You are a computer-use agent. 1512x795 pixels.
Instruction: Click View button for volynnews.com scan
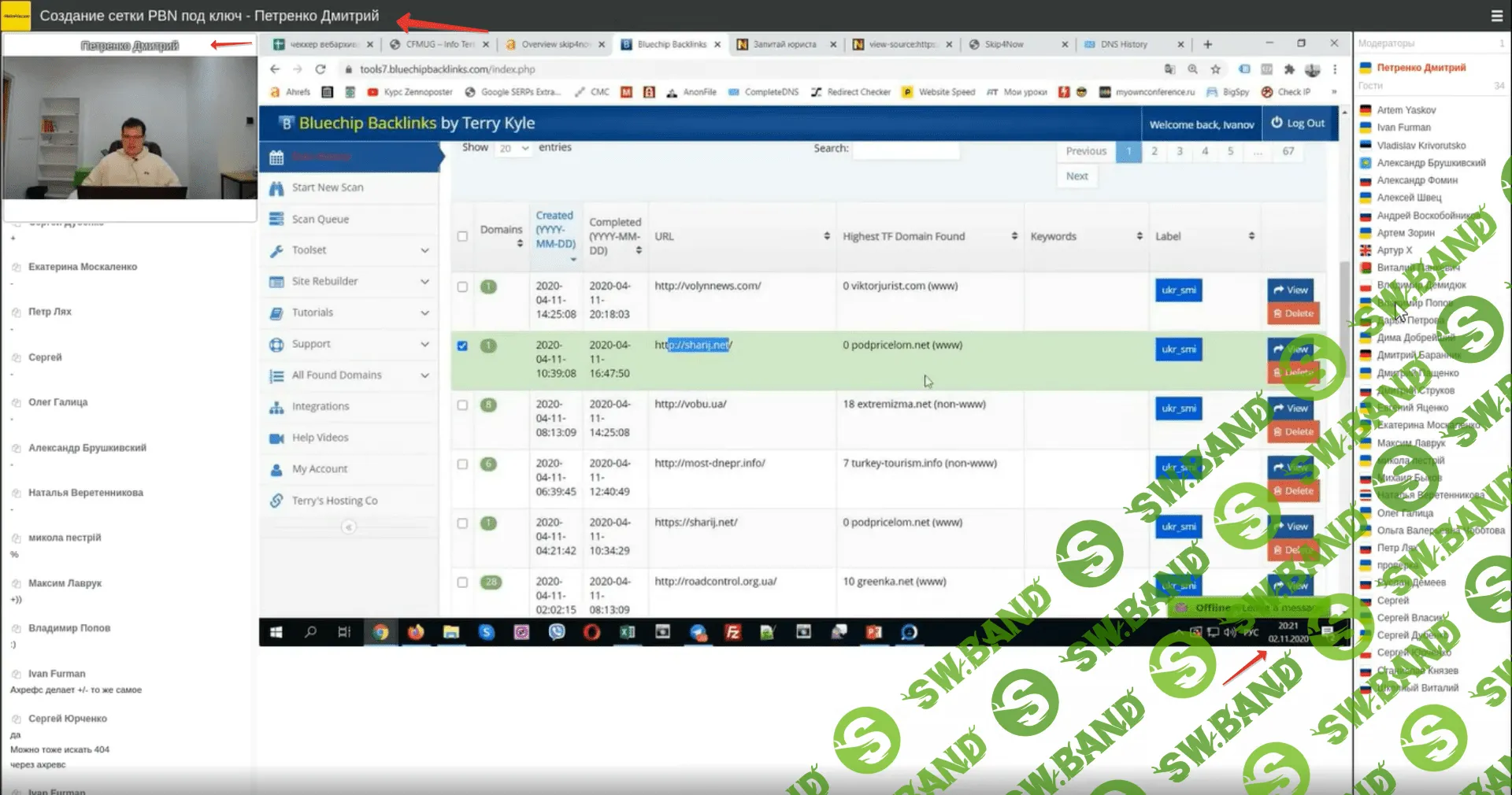pyautogui.click(x=1290, y=290)
